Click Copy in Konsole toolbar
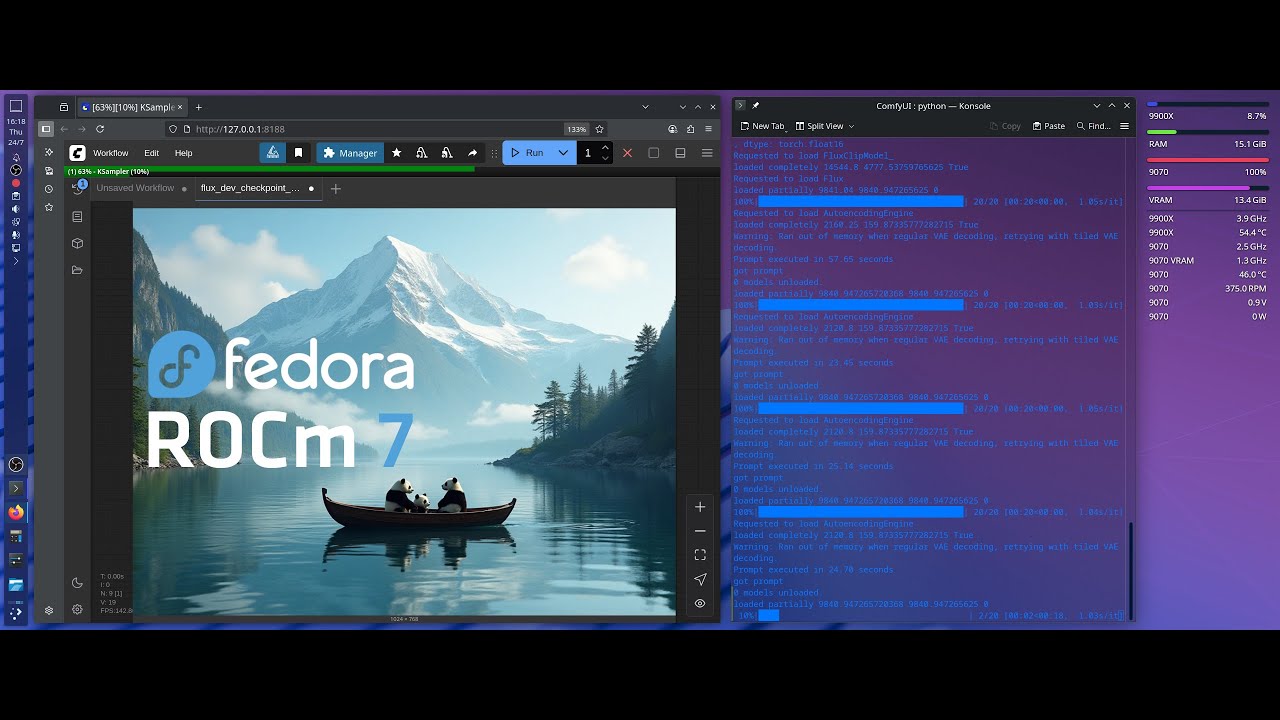1280x720 pixels. [x=1005, y=126]
